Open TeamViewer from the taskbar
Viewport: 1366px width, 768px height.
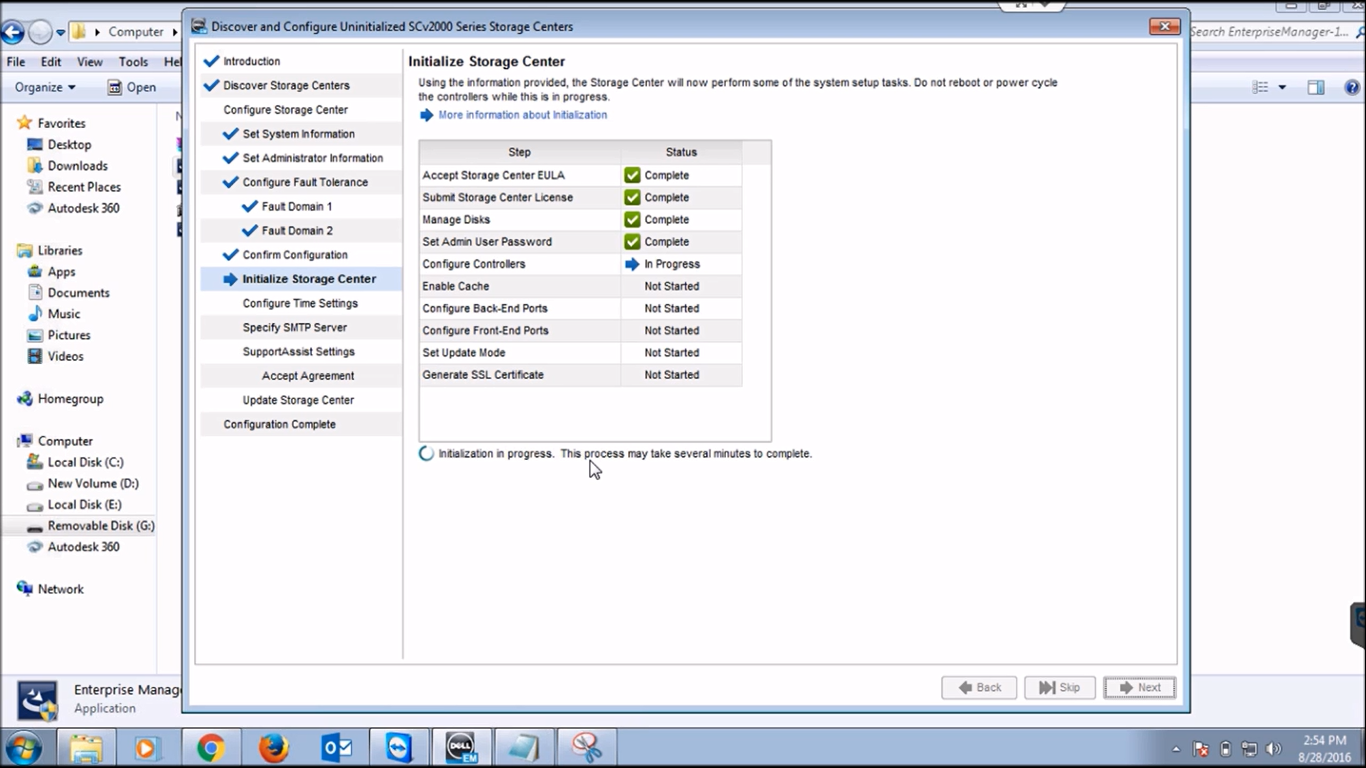click(397, 747)
